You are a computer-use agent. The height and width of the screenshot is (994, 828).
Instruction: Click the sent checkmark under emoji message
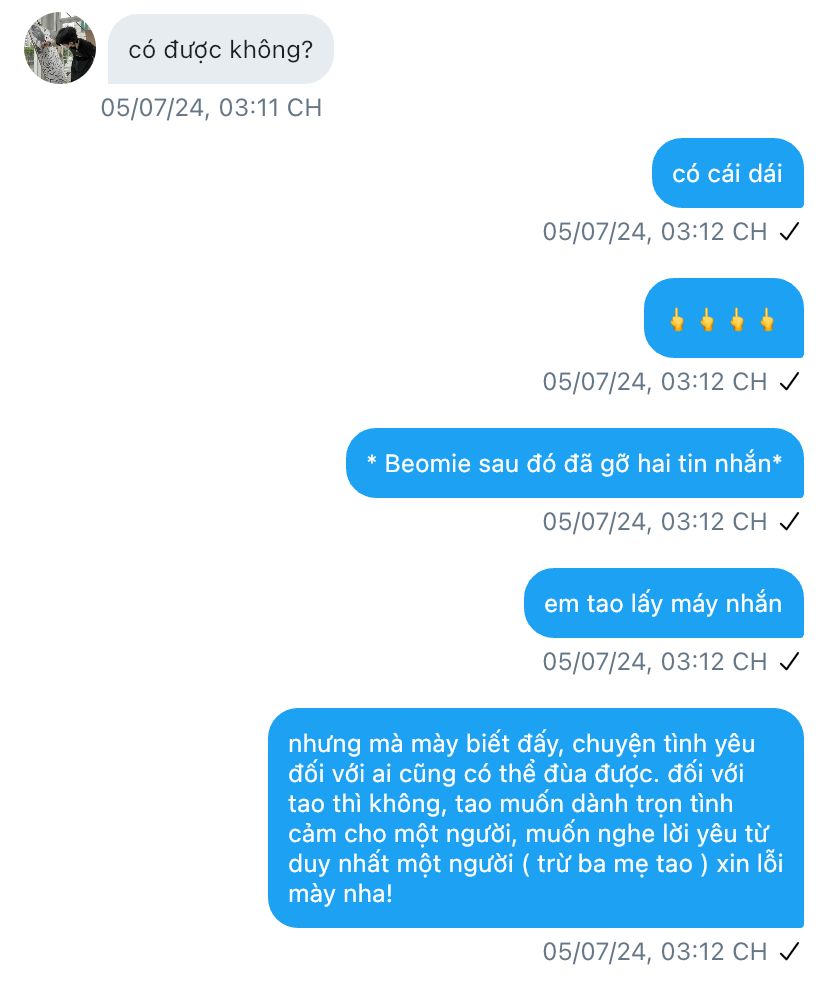pyautogui.click(x=789, y=382)
